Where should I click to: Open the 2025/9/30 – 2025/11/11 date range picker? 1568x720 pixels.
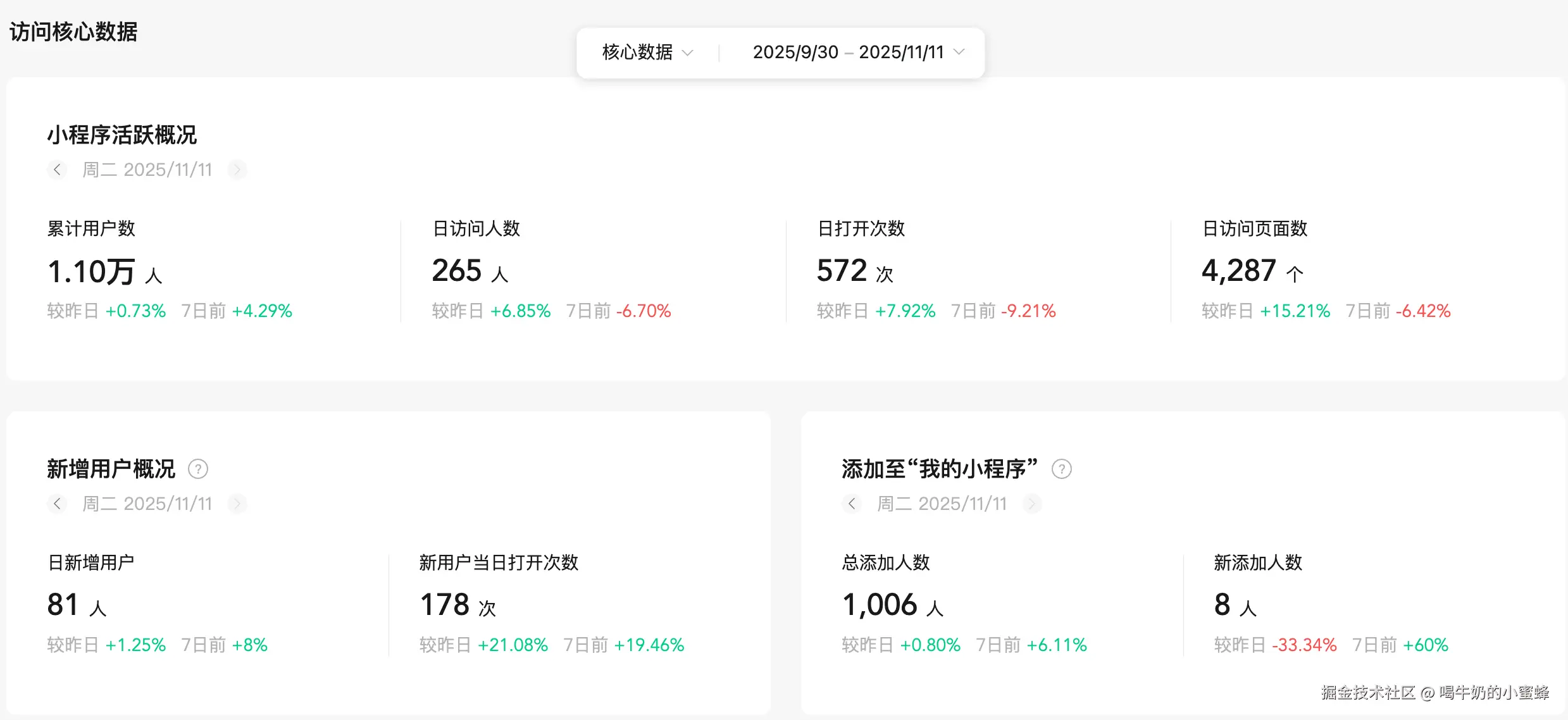pyautogui.click(x=848, y=53)
